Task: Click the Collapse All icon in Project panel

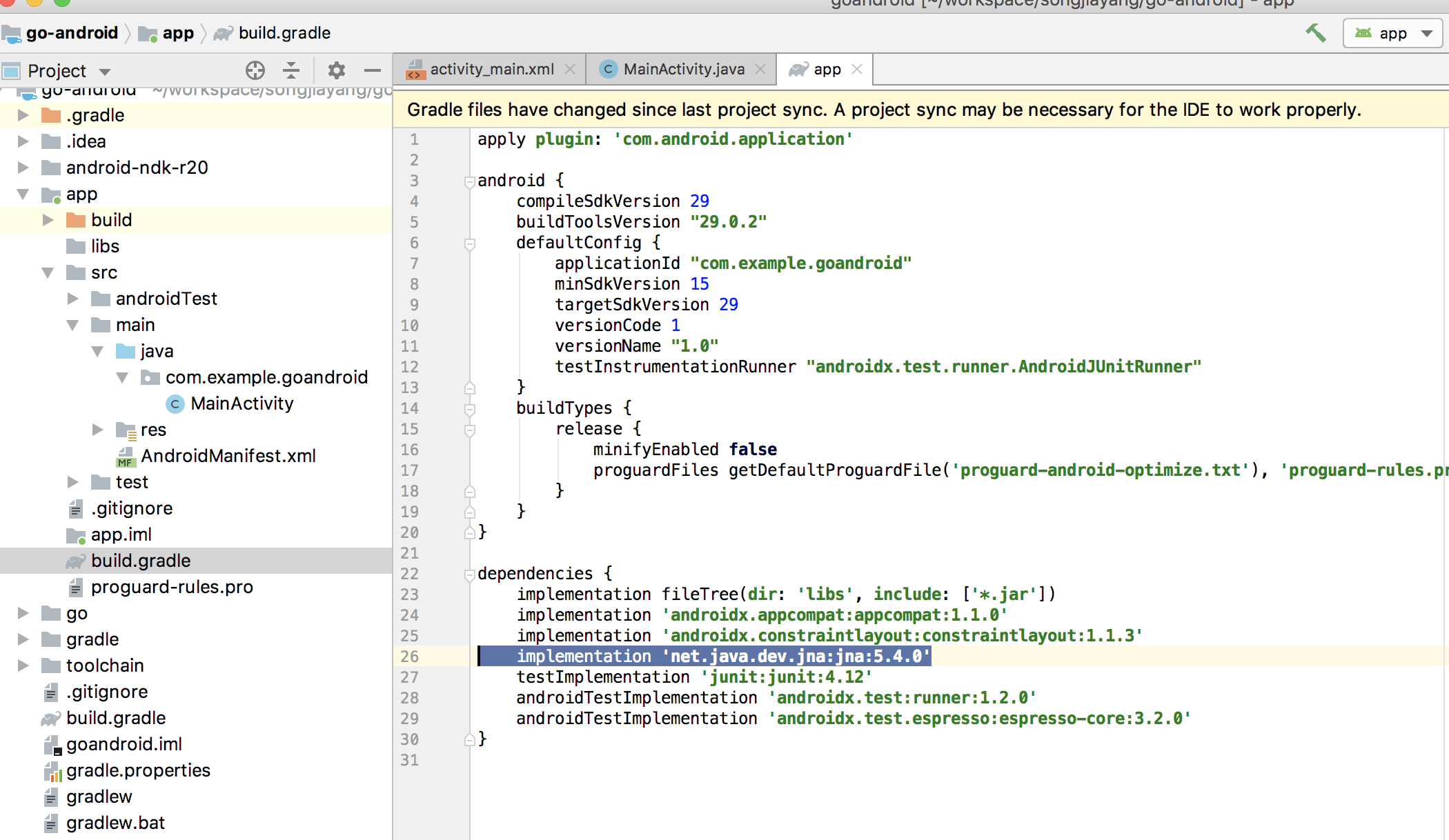Action: (291, 70)
